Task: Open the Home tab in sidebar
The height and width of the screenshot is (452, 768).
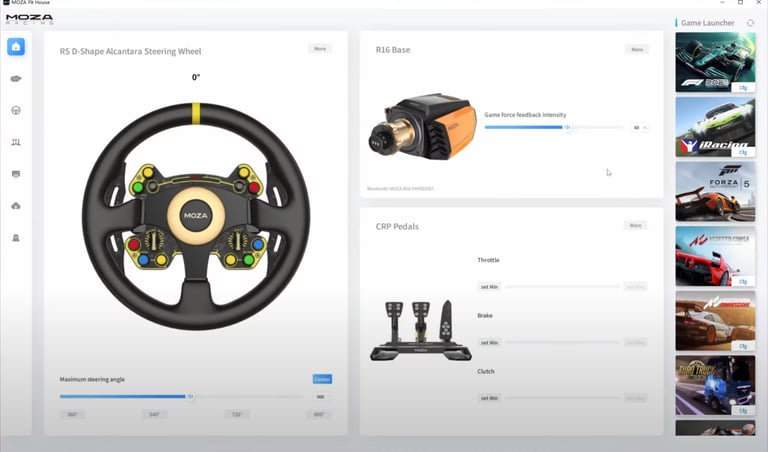Action: tap(16, 47)
